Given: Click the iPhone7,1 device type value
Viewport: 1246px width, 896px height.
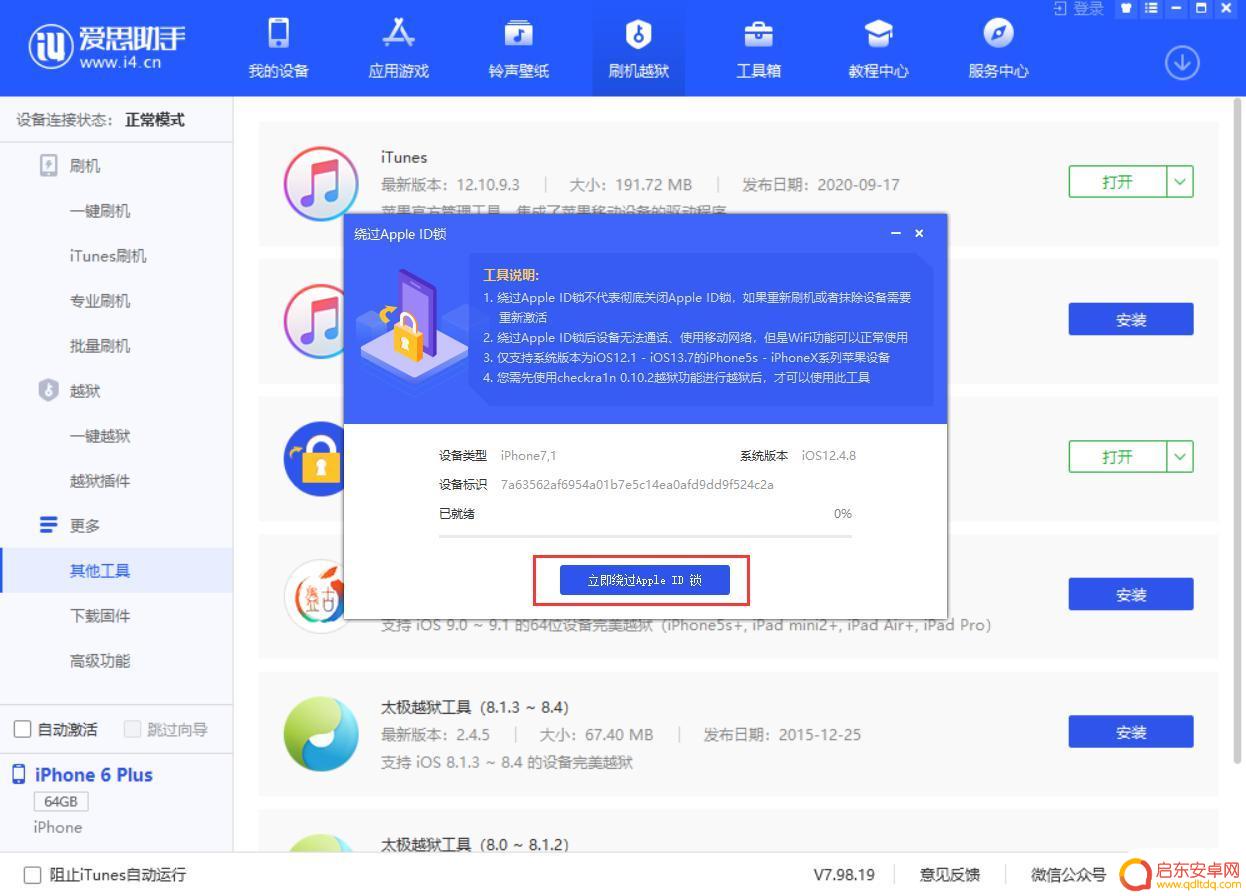Looking at the screenshot, I should click(x=528, y=455).
